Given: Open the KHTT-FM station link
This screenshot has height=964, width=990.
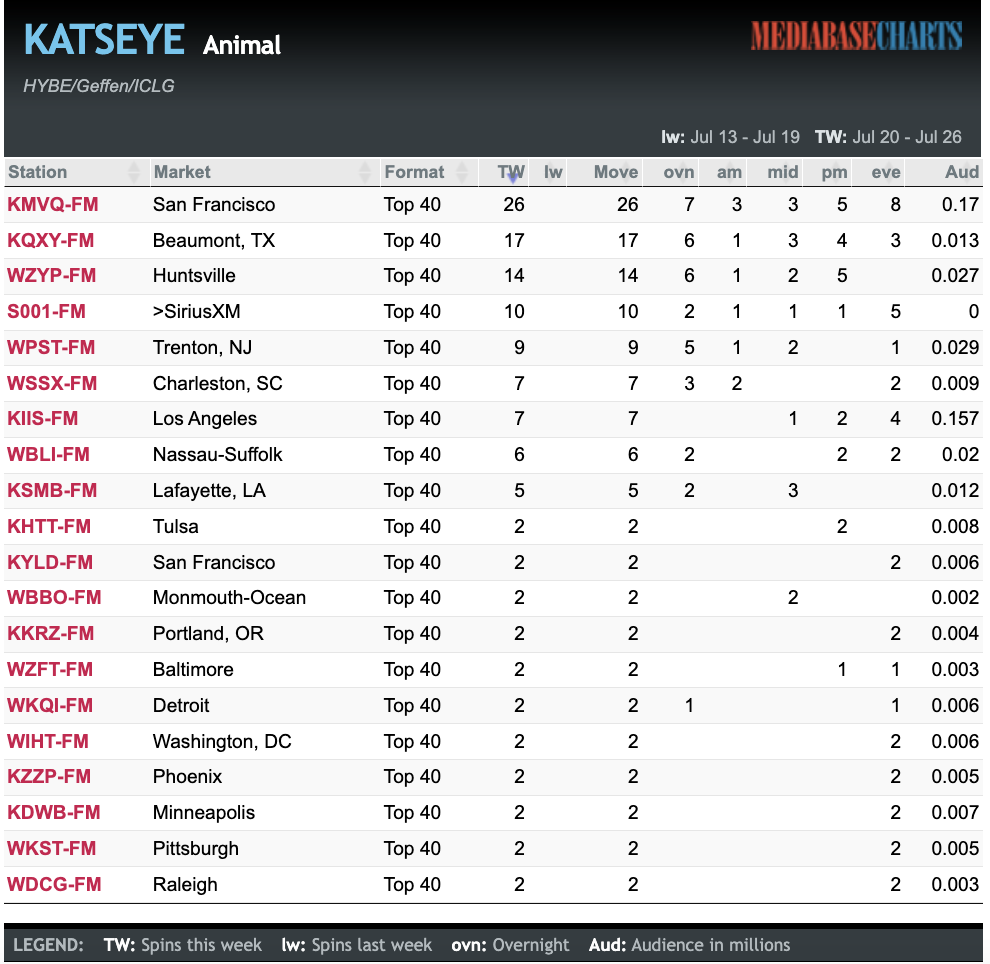Looking at the screenshot, I should [49, 527].
